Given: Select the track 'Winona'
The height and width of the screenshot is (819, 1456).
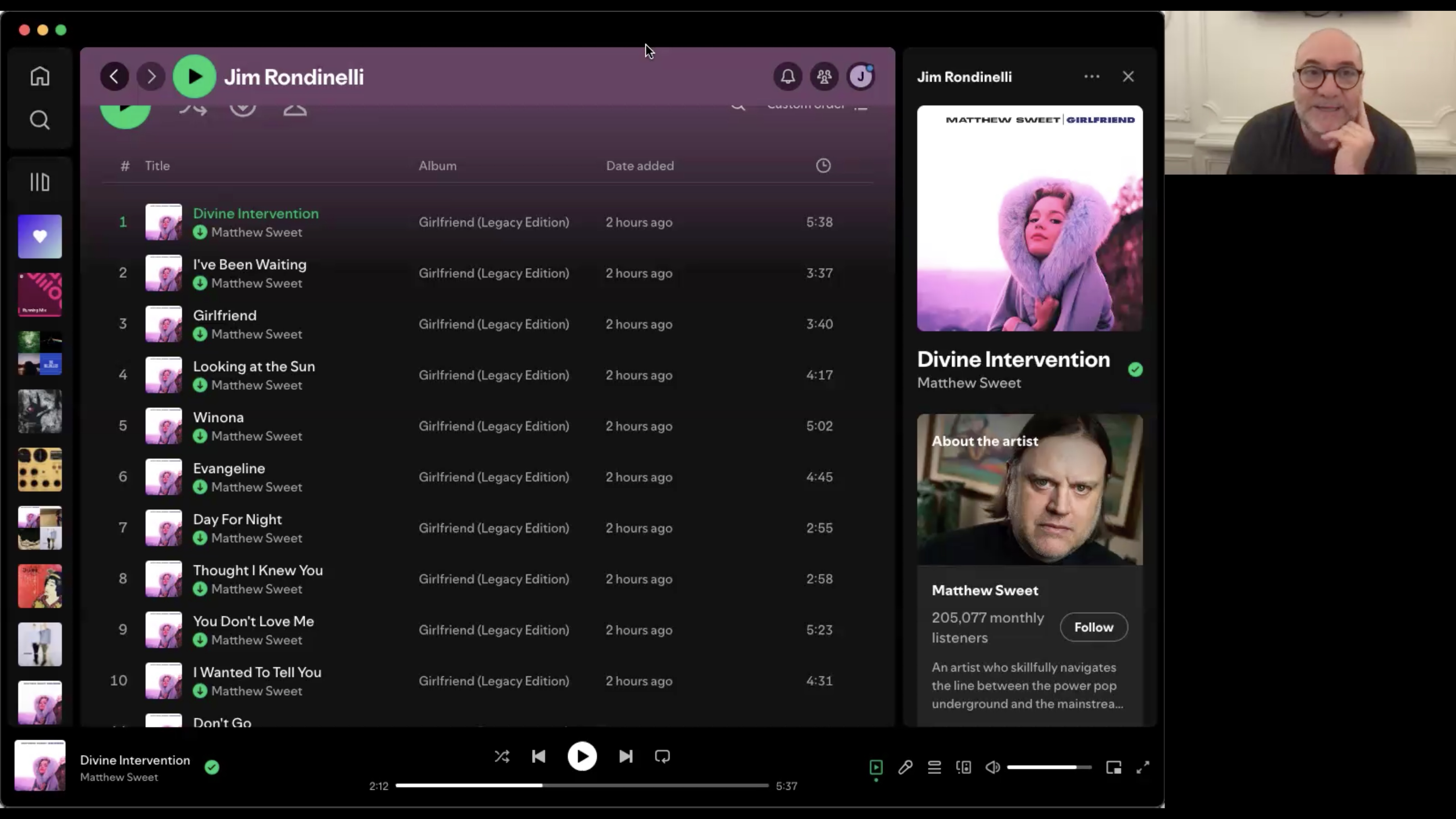Looking at the screenshot, I should [218, 417].
